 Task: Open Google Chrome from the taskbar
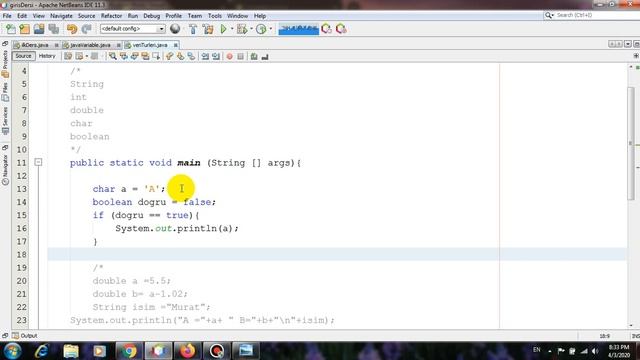(129, 351)
